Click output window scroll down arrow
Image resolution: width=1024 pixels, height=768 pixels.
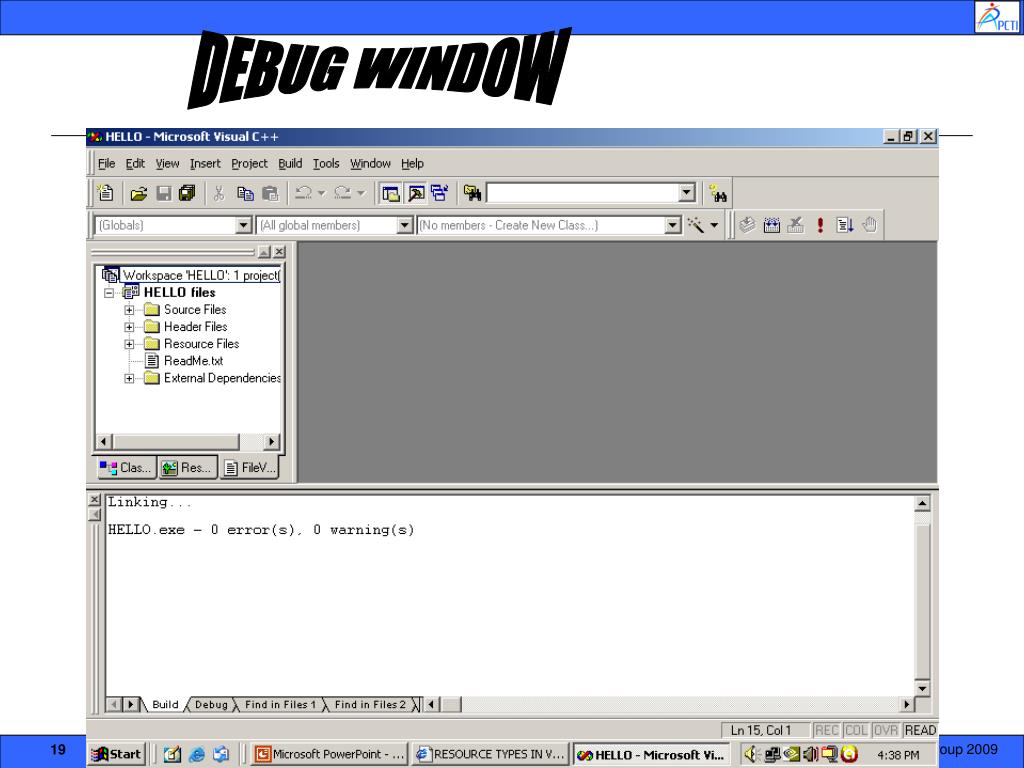pos(922,688)
